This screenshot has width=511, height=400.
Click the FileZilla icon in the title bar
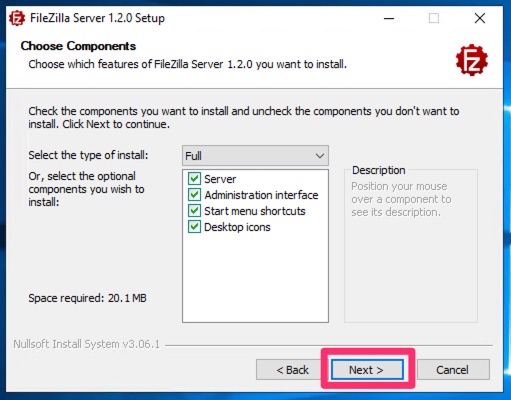17,18
